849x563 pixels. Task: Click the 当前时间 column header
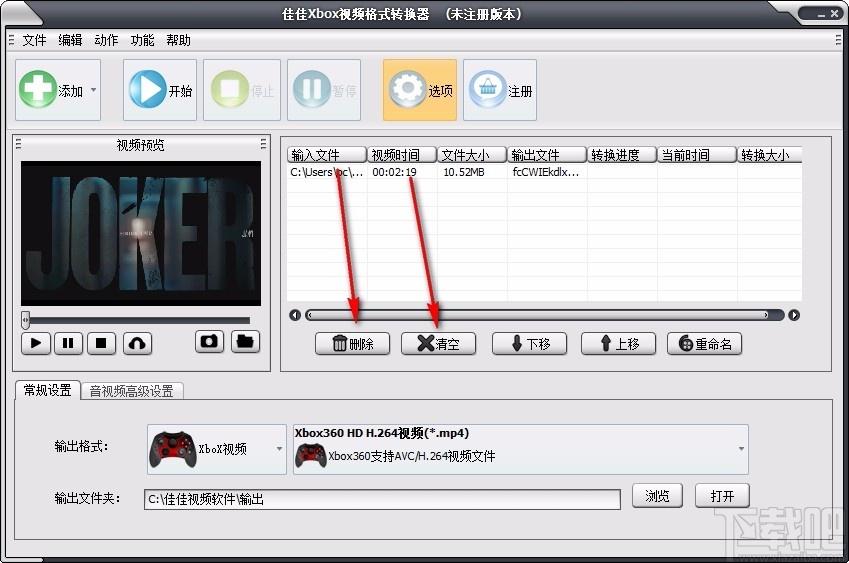[x=697, y=155]
